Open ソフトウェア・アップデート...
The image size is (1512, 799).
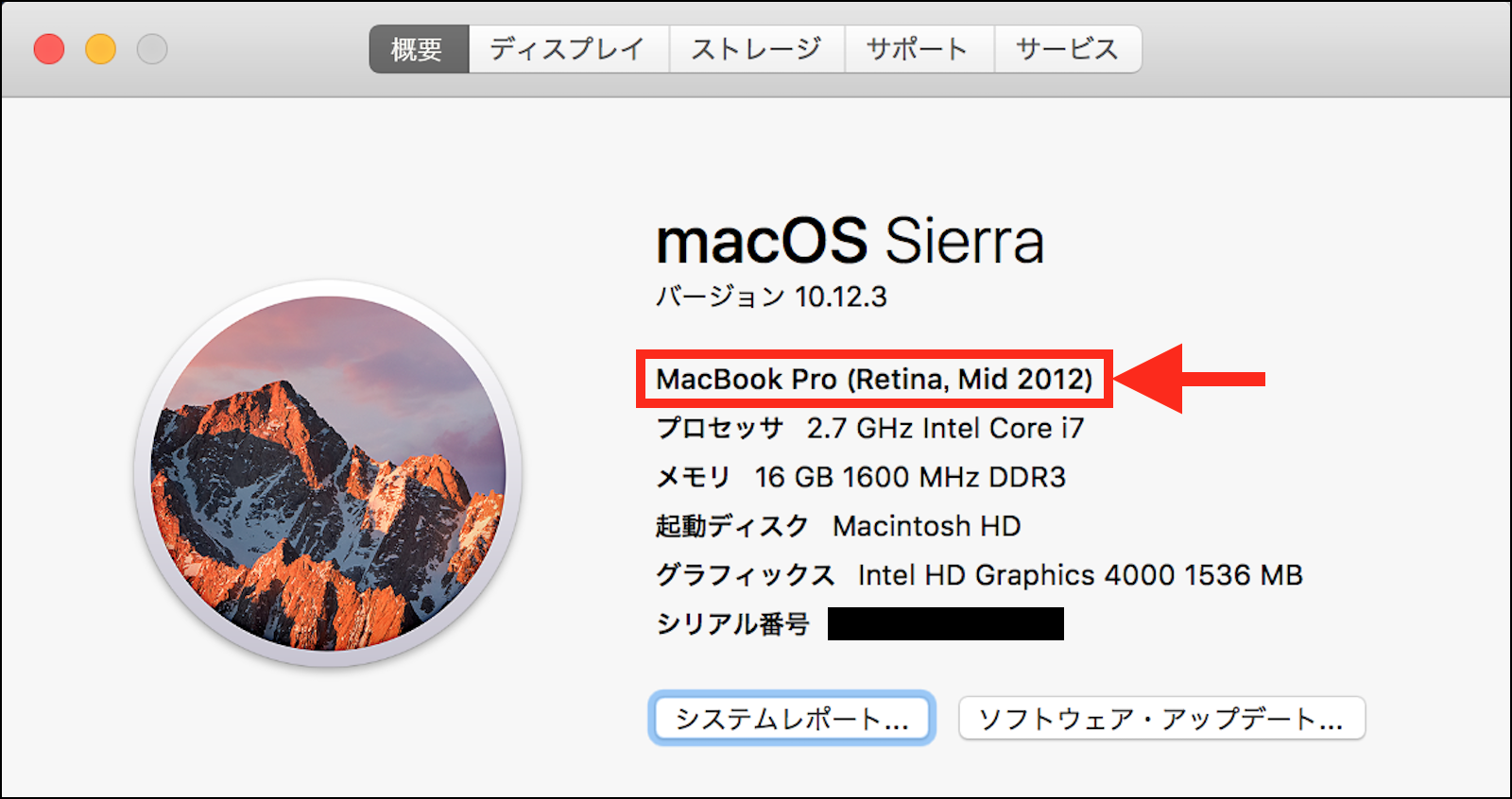[1161, 719]
